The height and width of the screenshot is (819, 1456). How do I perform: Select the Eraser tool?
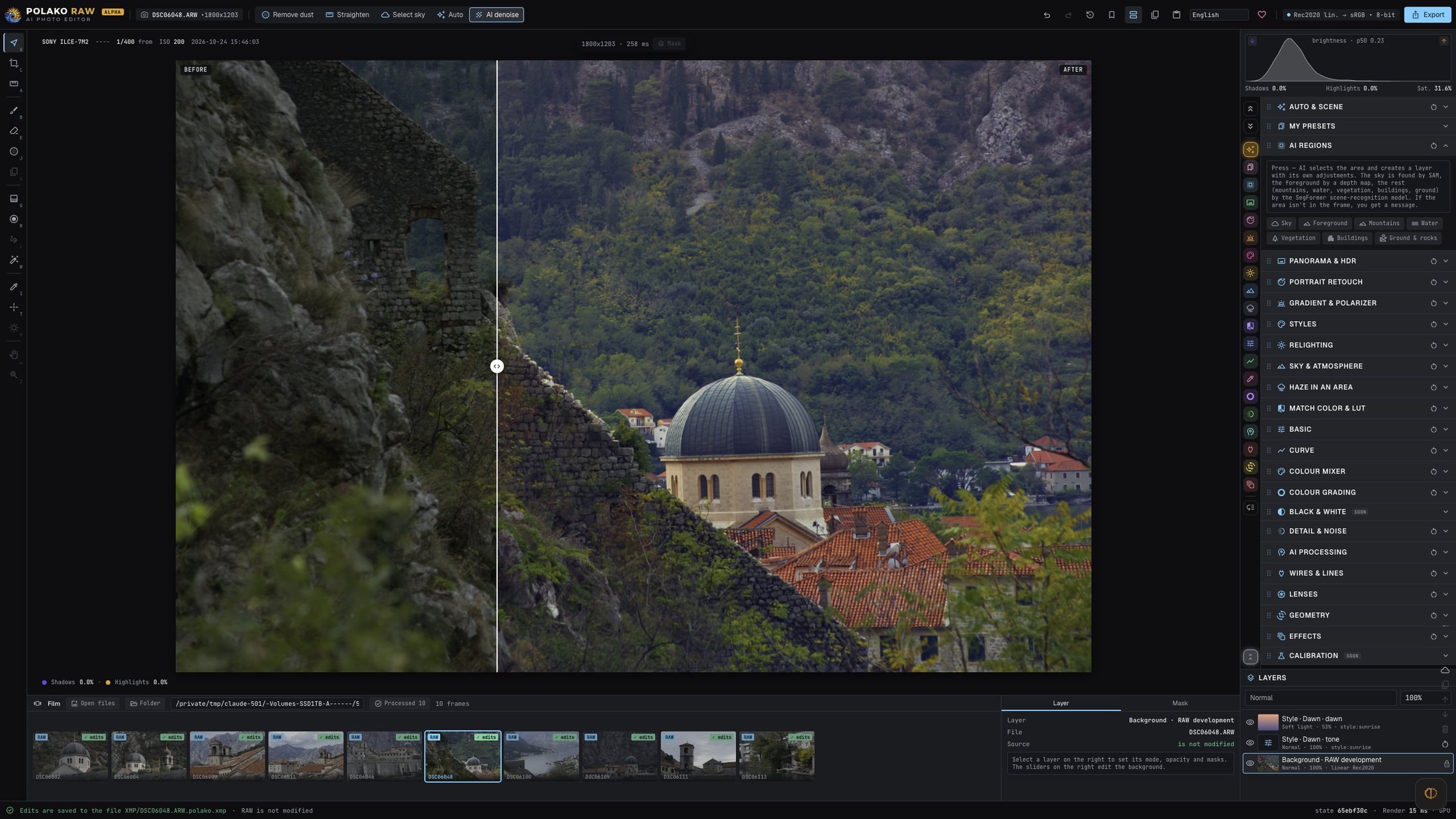(13, 131)
